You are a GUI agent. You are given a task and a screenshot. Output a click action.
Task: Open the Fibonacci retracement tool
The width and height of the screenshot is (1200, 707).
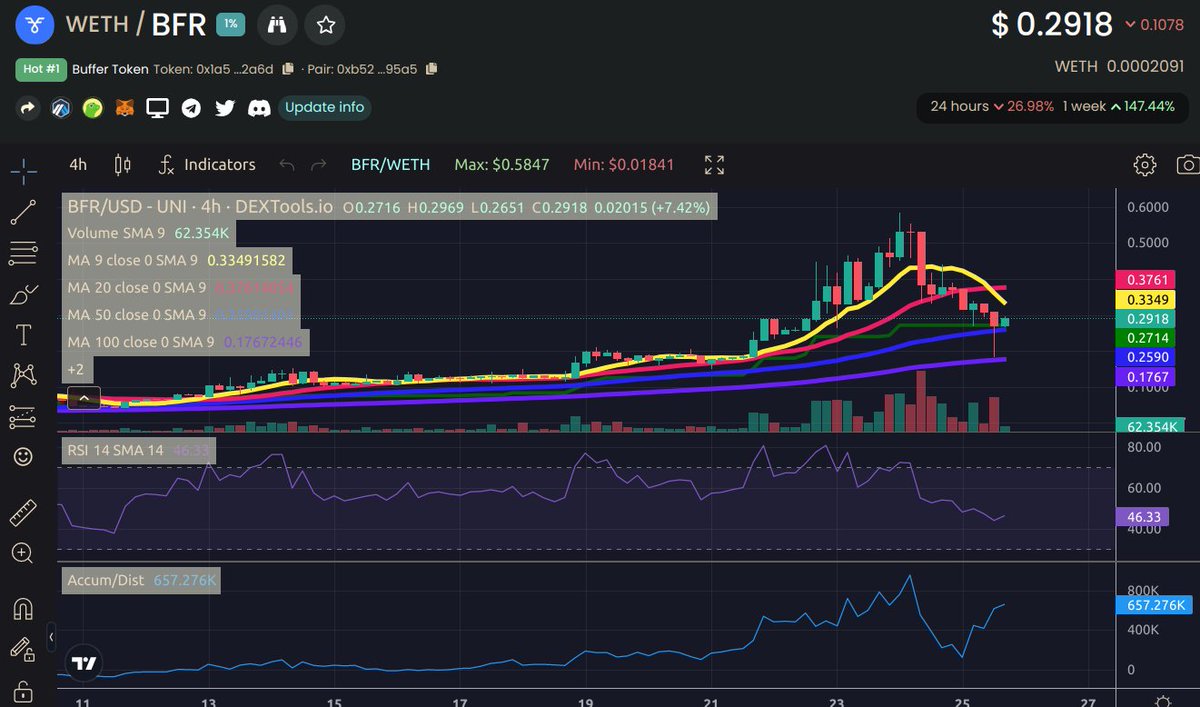(x=24, y=253)
